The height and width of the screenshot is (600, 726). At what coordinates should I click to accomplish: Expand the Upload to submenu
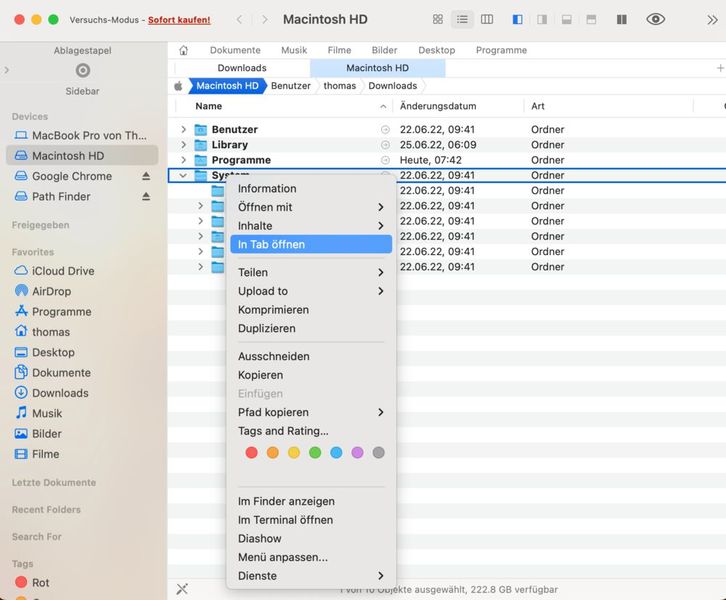click(381, 291)
